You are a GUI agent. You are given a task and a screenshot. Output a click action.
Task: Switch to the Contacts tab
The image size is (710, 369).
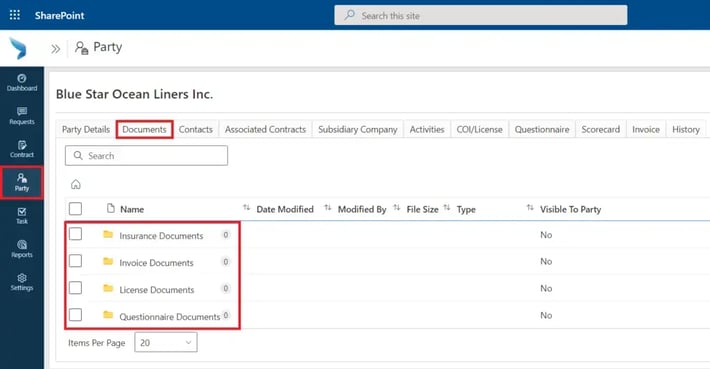196,129
